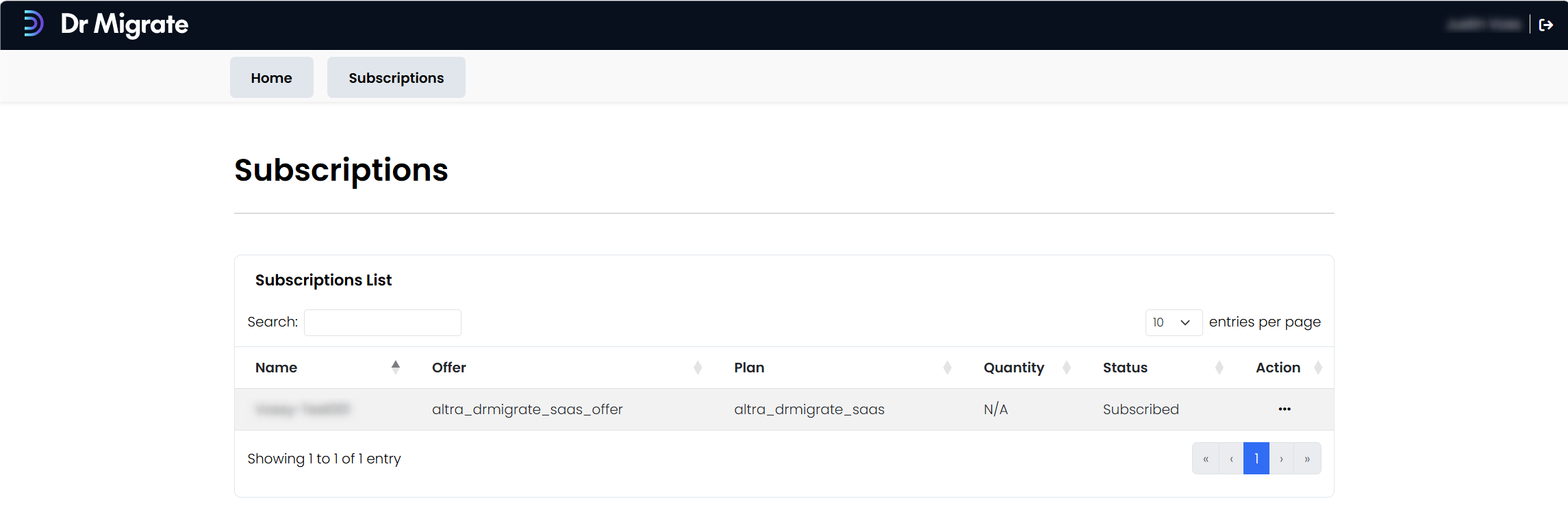Click the Plan column header
The width and height of the screenshot is (1568, 512).
tap(749, 368)
